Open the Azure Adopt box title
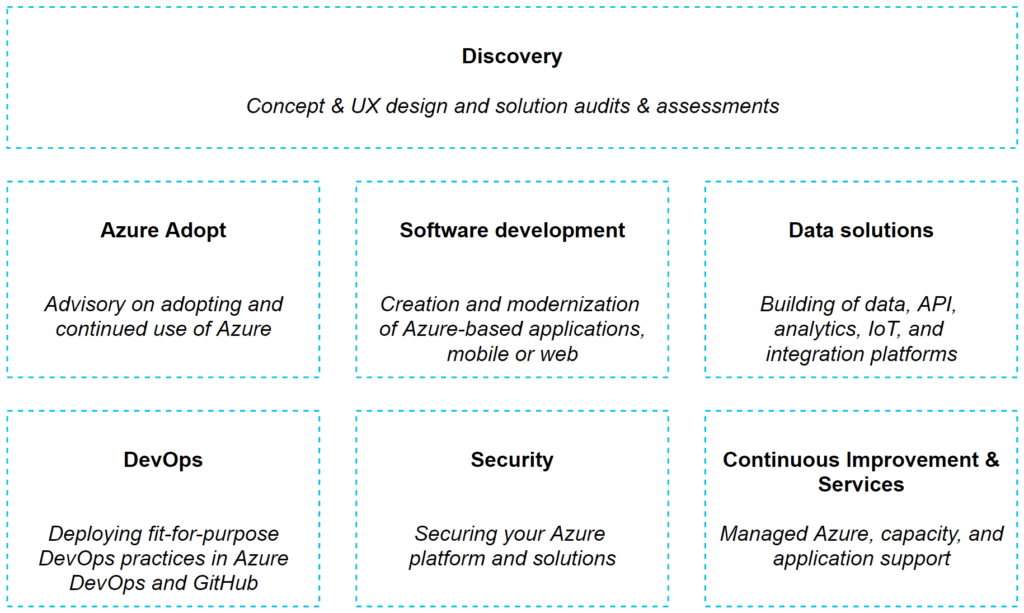 point(163,230)
